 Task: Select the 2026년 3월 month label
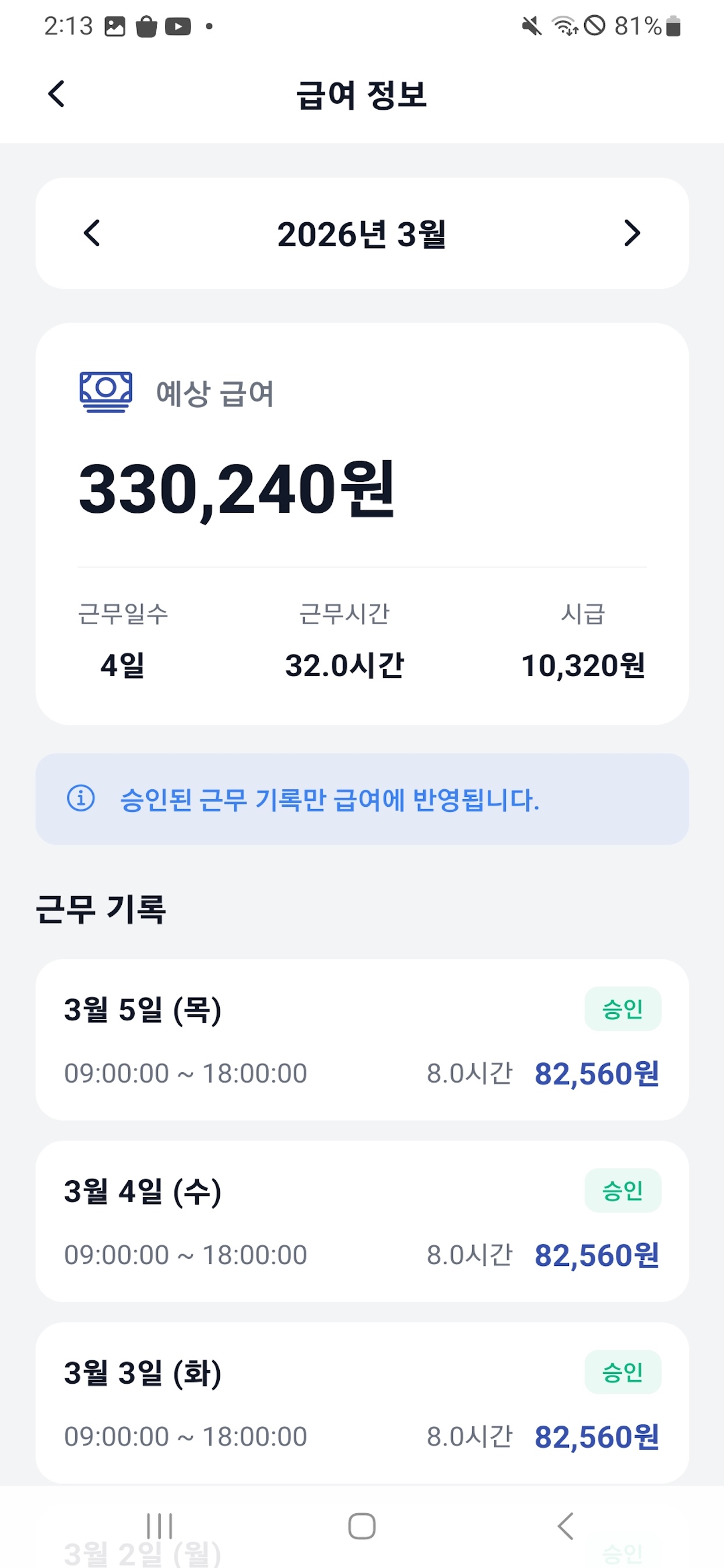tap(362, 235)
